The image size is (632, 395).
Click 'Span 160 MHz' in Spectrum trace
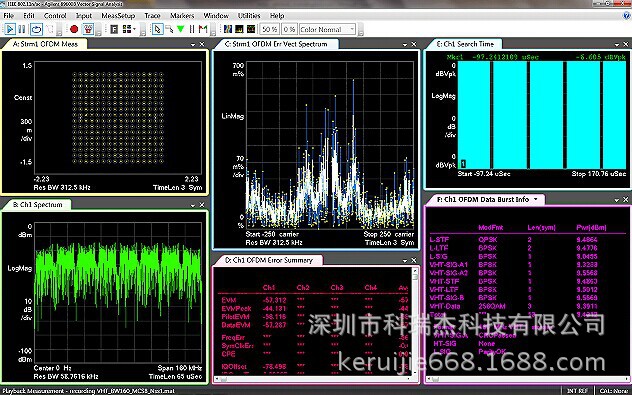(180, 368)
